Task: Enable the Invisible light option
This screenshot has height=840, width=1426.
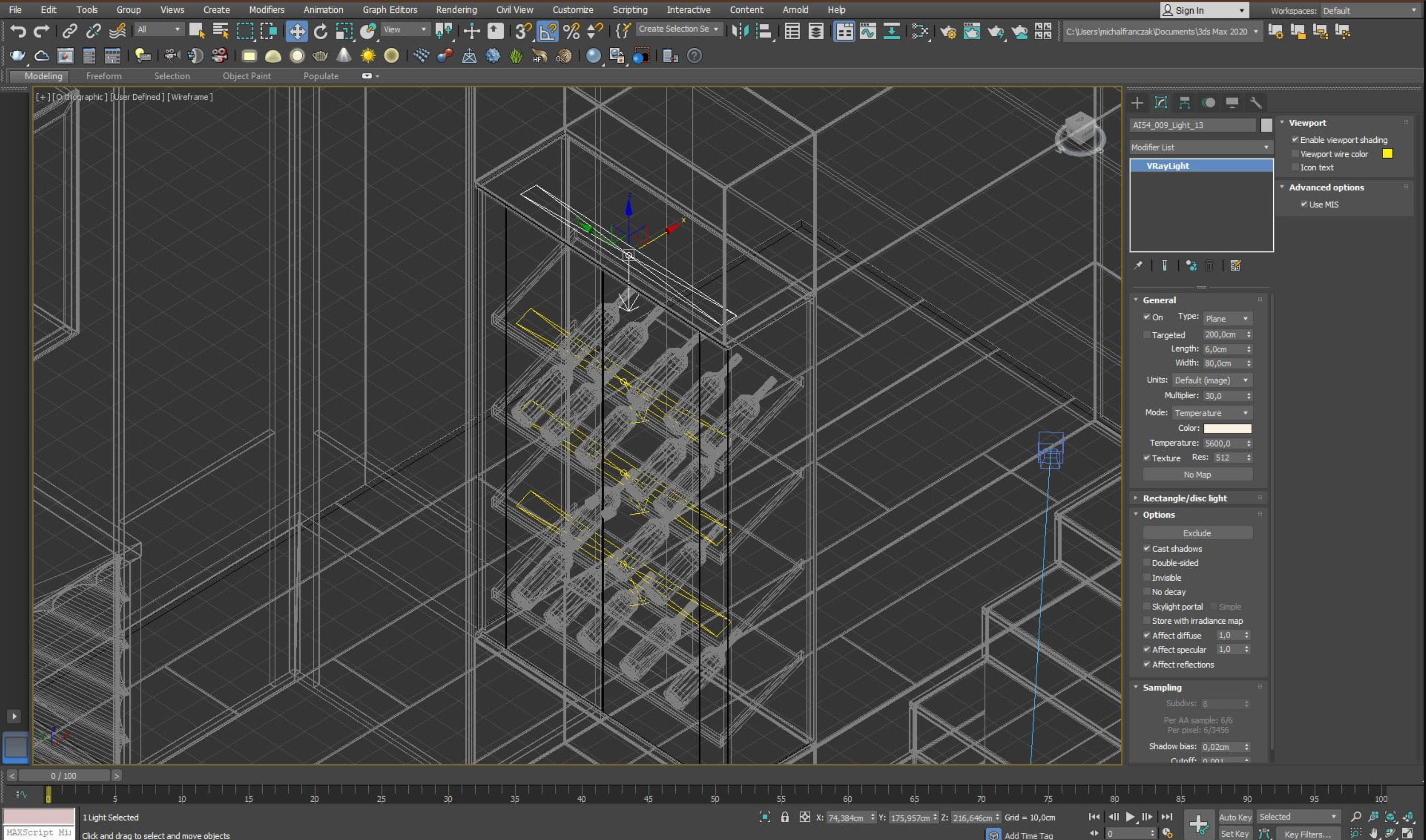Action: pyautogui.click(x=1147, y=577)
